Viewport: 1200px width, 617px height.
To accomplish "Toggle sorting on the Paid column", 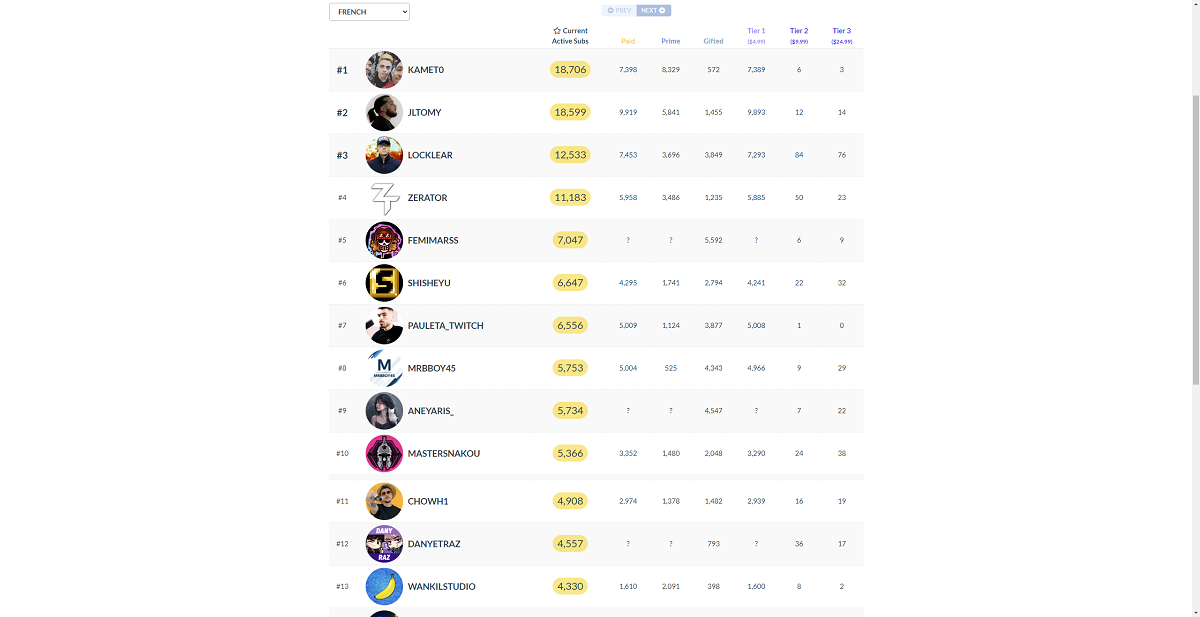I will coord(628,40).
